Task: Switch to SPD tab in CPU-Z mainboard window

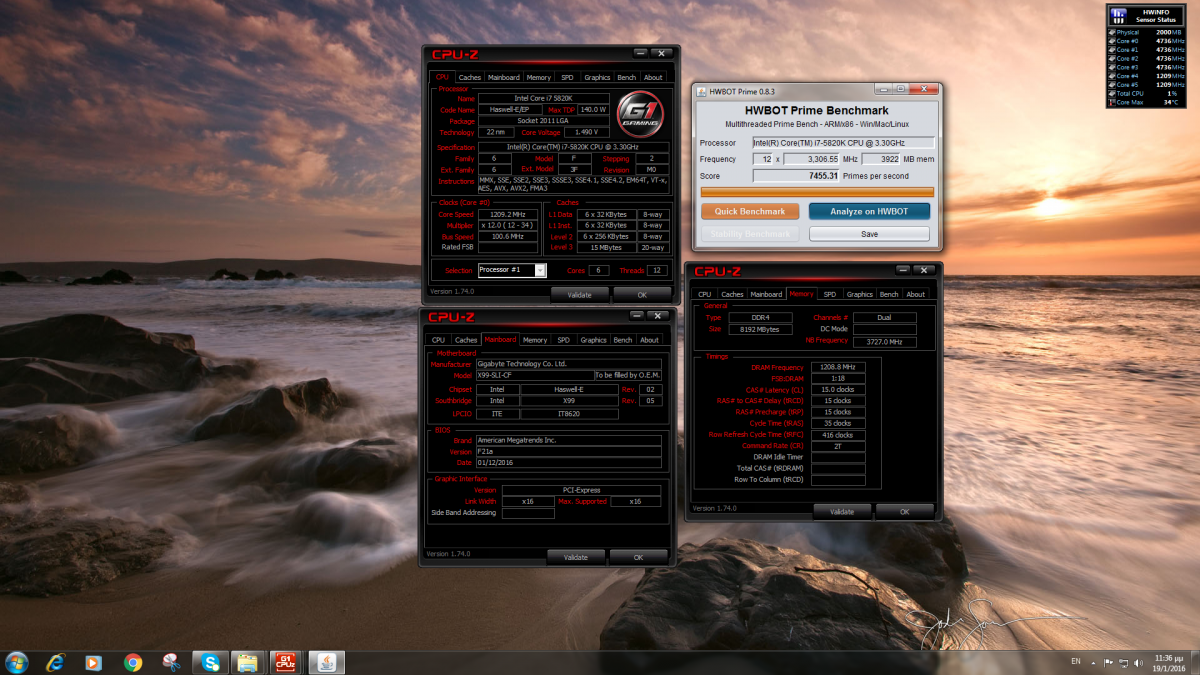Action: tap(563, 340)
